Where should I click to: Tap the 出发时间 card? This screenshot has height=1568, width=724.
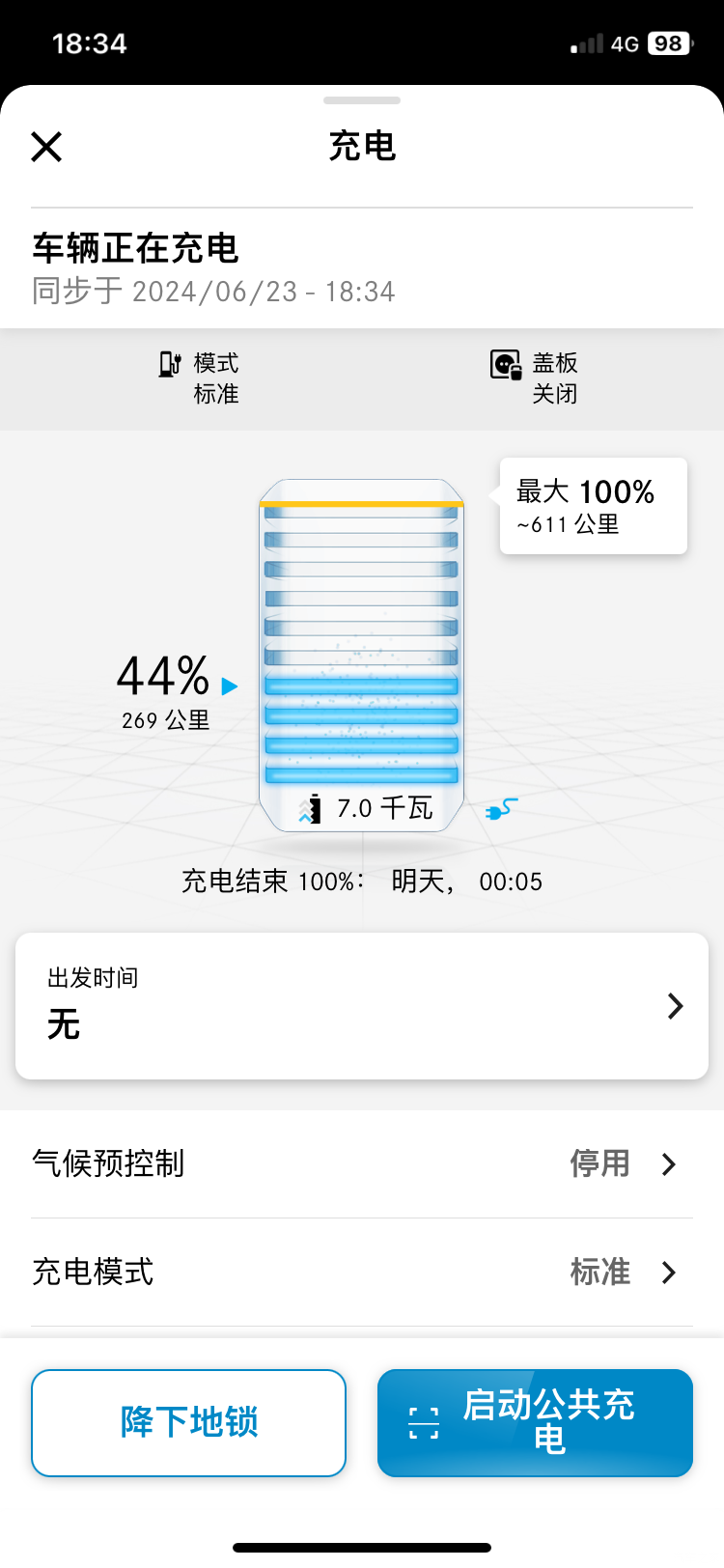[362, 1006]
